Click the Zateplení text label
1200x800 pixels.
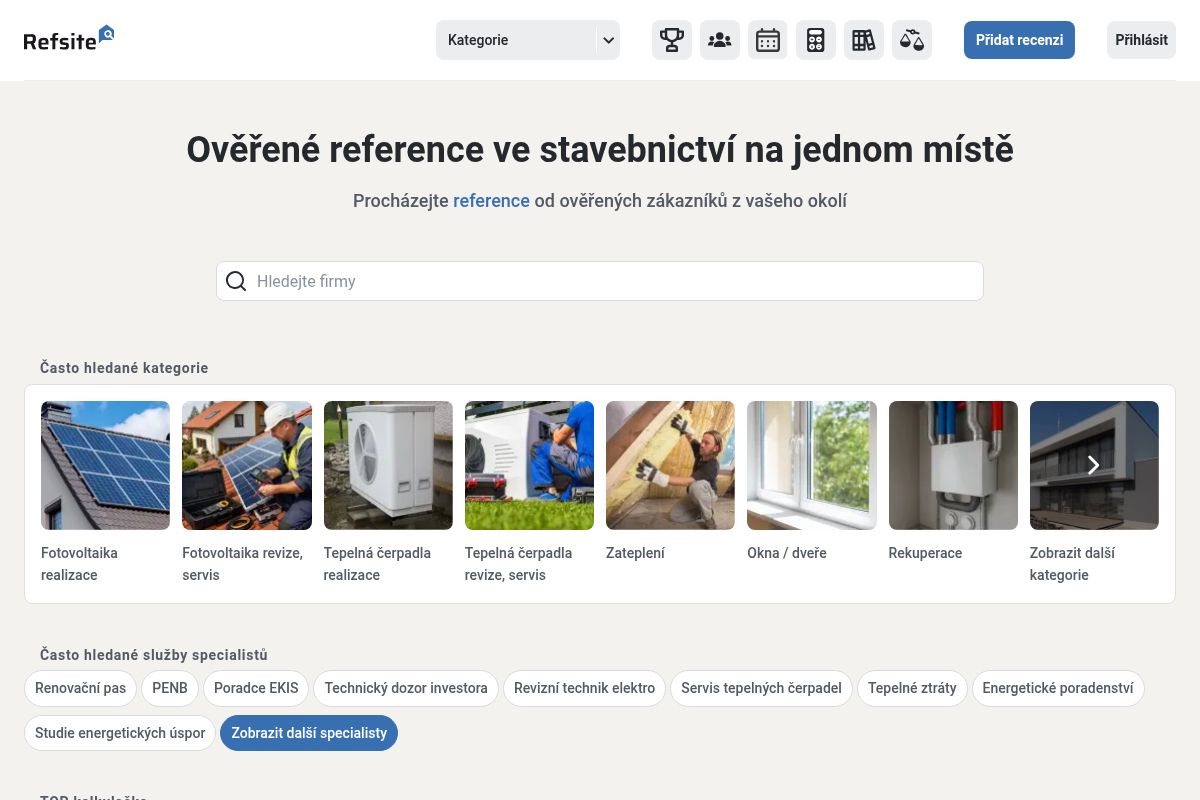[x=636, y=553]
